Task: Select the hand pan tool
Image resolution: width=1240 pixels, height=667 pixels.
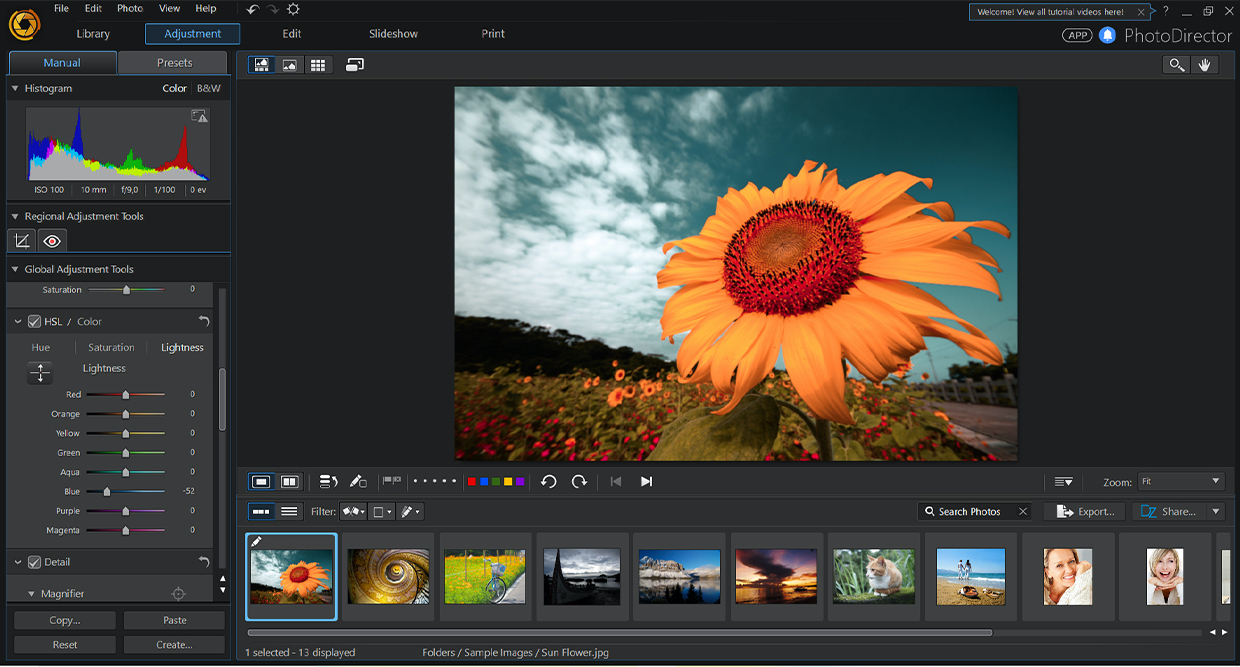Action: click(x=1205, y=65)
